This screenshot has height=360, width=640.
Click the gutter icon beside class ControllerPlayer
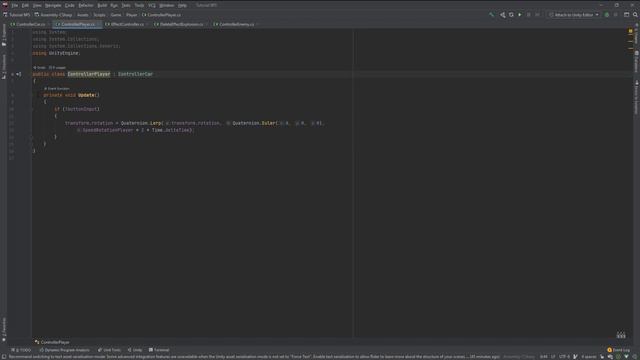[x=18, y=74]
